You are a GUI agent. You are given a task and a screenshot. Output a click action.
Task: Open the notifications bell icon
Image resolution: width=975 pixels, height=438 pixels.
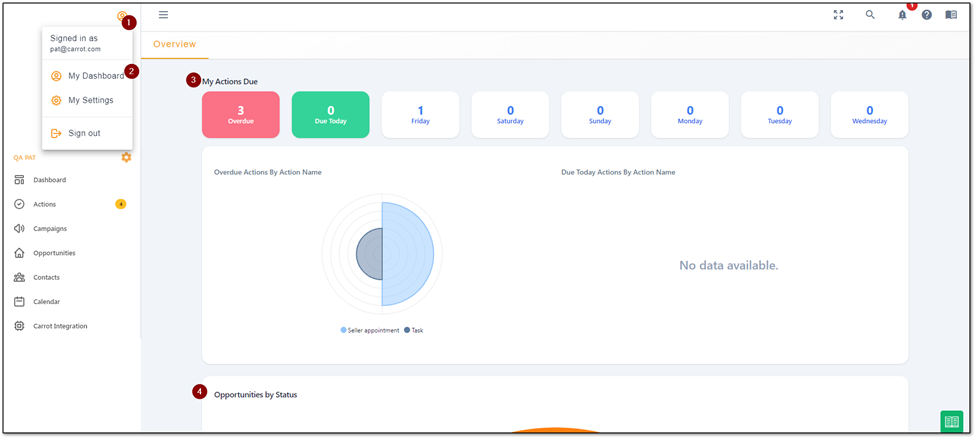pos(902,15)
